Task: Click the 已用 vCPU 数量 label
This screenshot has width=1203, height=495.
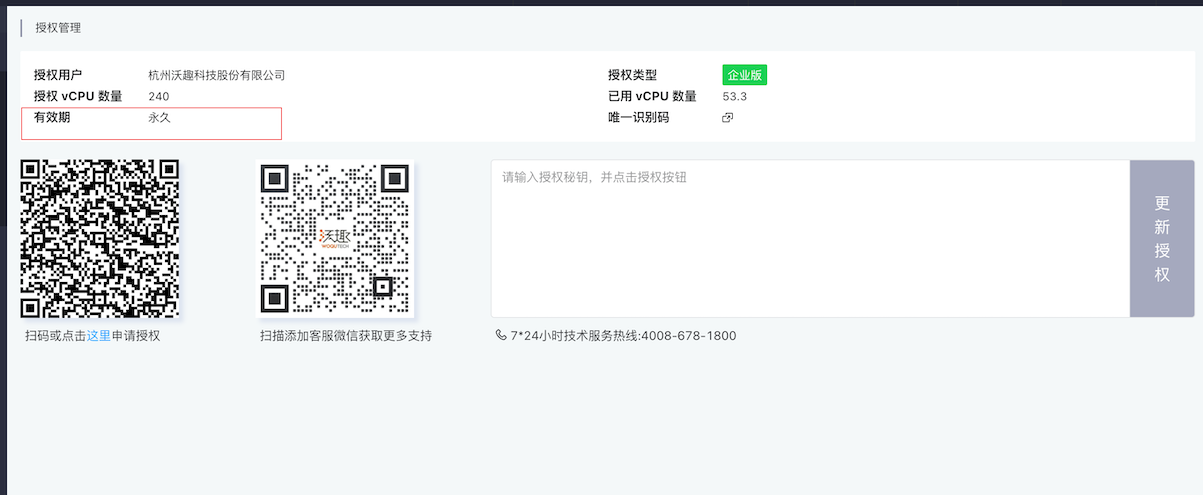Action: (652, 96)
